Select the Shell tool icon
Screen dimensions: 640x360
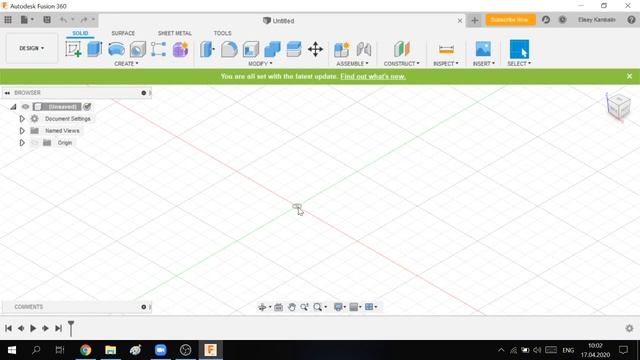click(251, 49)
